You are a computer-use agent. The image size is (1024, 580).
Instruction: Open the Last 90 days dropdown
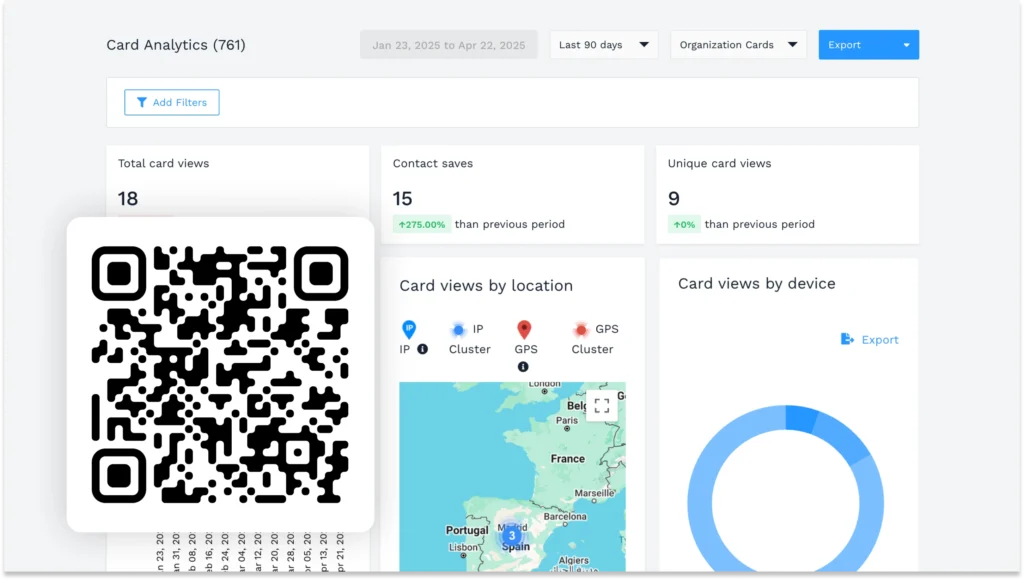(603, 44)
